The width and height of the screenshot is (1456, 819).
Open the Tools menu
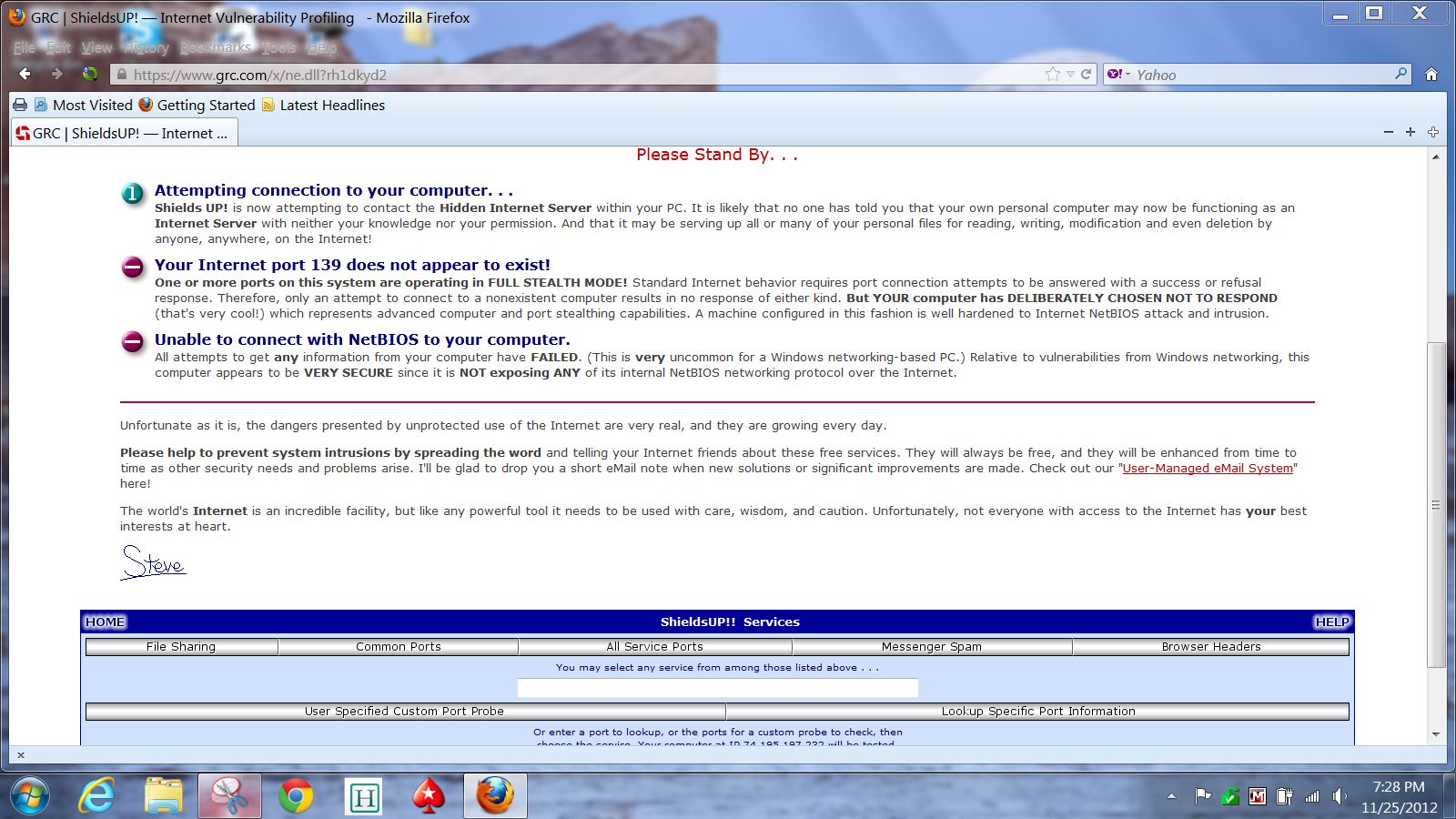tap(278, 47)
